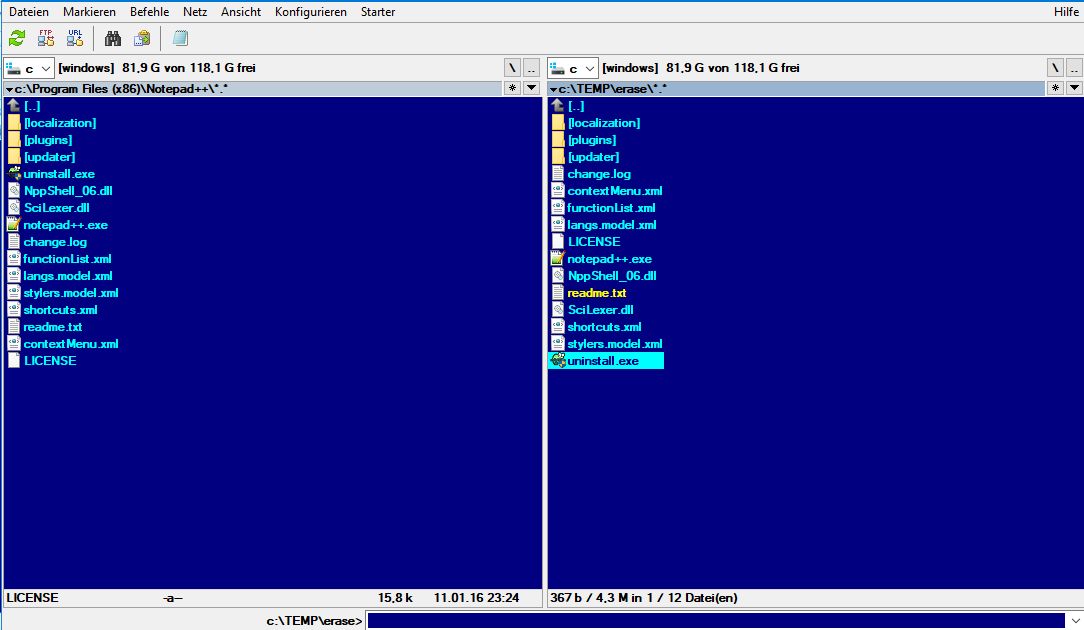The height and width of the screenshot is (630, 1084).
Task: Click uninstall.exe icon in left panel
Action: pos(14,174)
